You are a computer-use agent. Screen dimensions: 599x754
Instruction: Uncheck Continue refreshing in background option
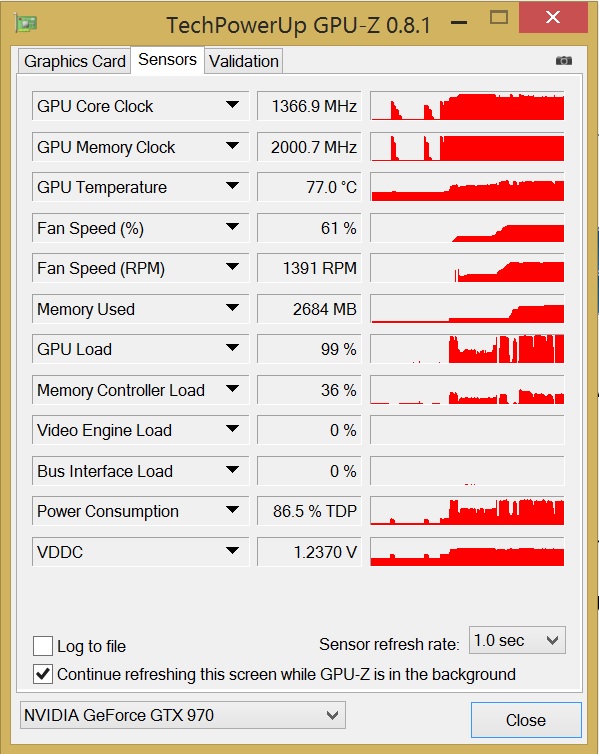(43, 674)
